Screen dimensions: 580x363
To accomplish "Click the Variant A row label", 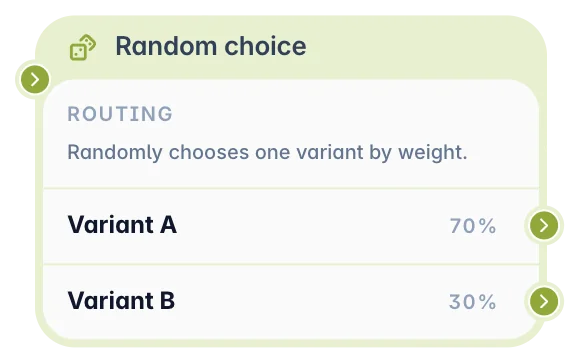I will click(122, 225).
